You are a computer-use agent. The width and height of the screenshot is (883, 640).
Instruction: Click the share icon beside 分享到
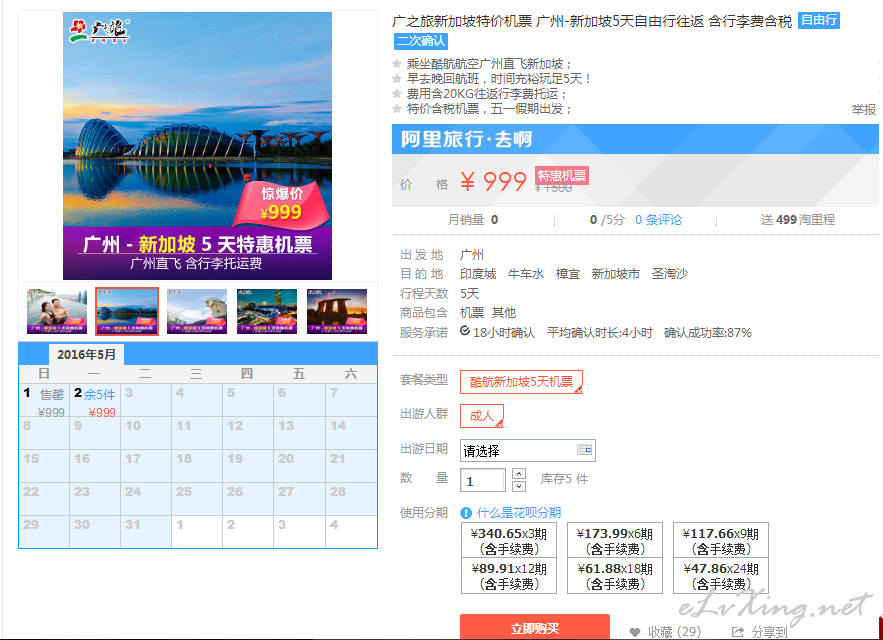coord(737,632)
